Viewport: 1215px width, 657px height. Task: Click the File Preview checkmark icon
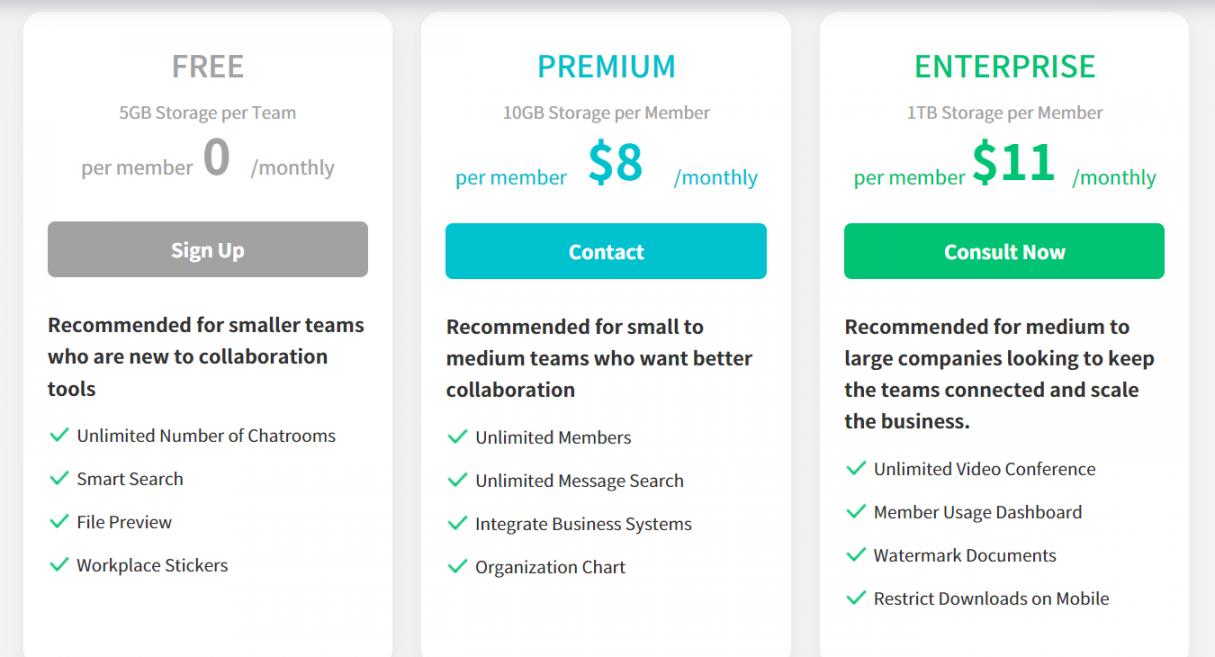tap(59, 521)
